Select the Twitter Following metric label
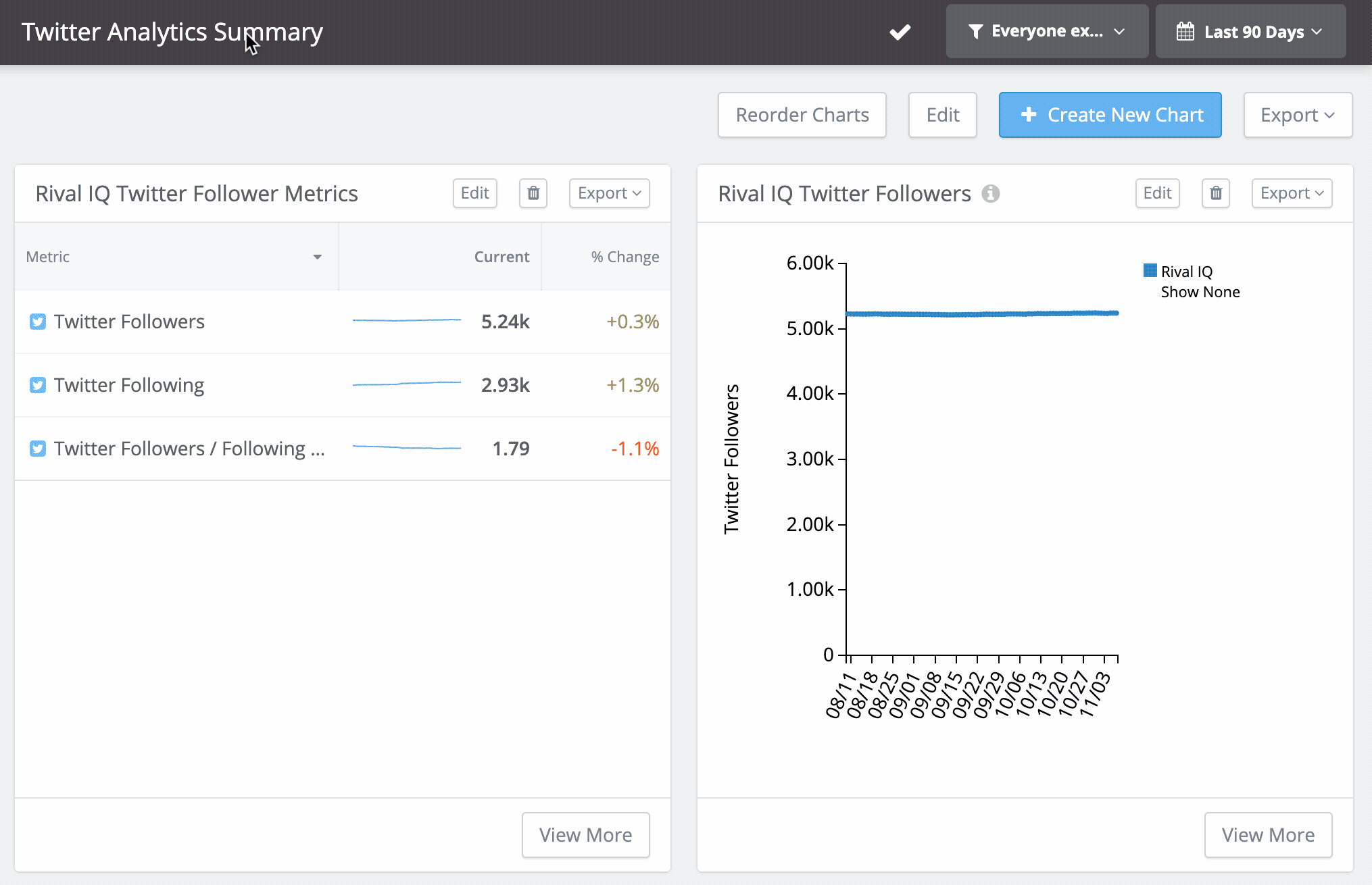Screen dimensions: 1372x885 [129, 385]
